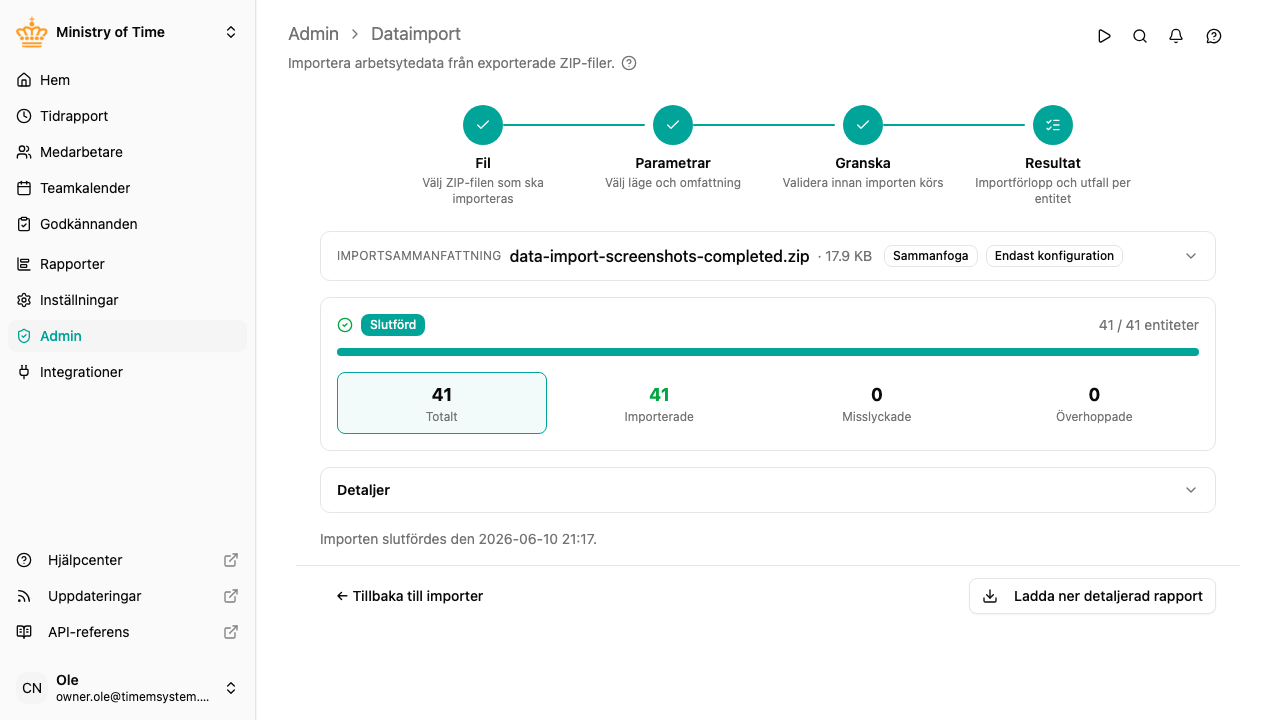Click the Ministry of Time crown logo
The height and width of the screenshot is (720, 1280).
click(x=32, y=32)
